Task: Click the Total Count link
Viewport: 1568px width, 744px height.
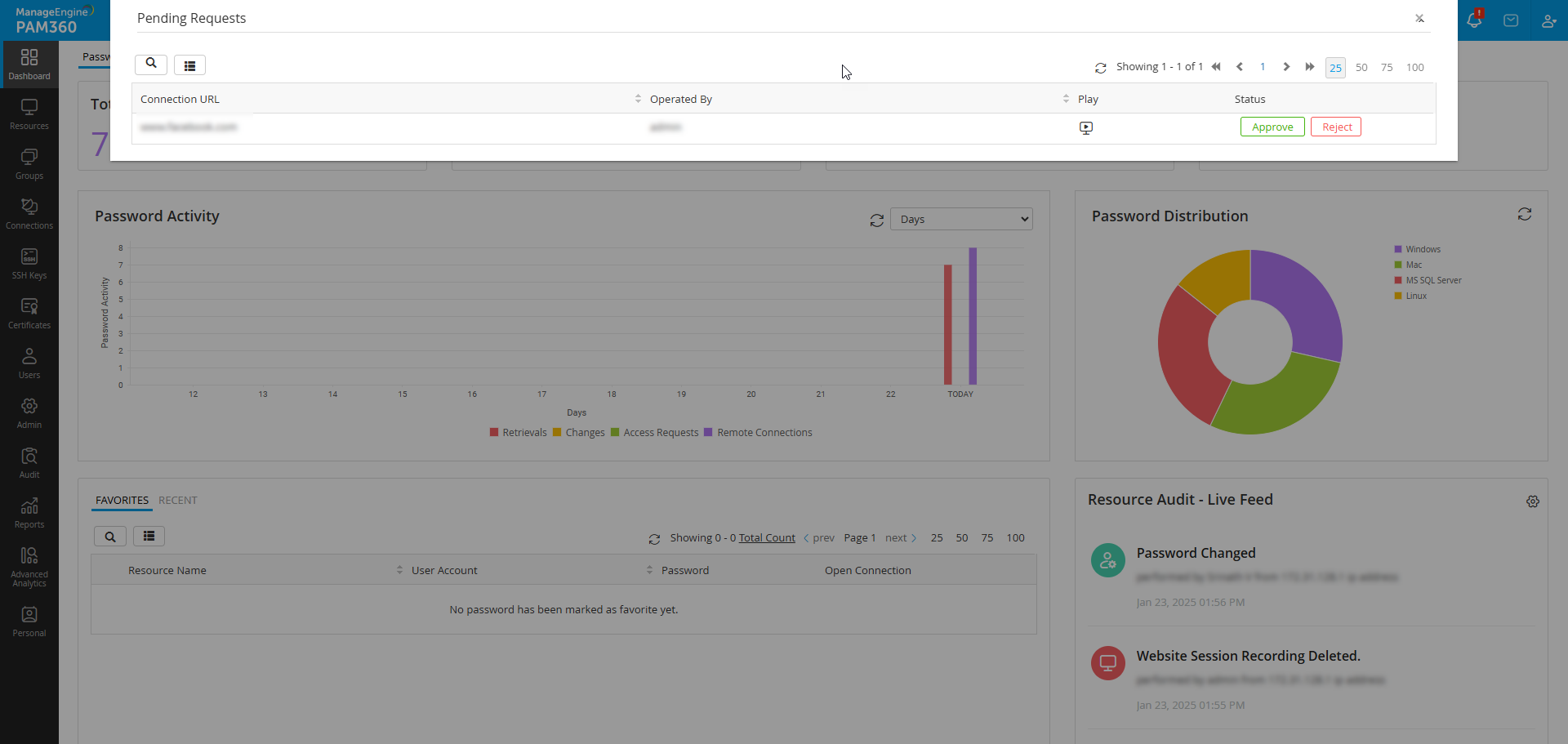Action: [x=767, y=537]
